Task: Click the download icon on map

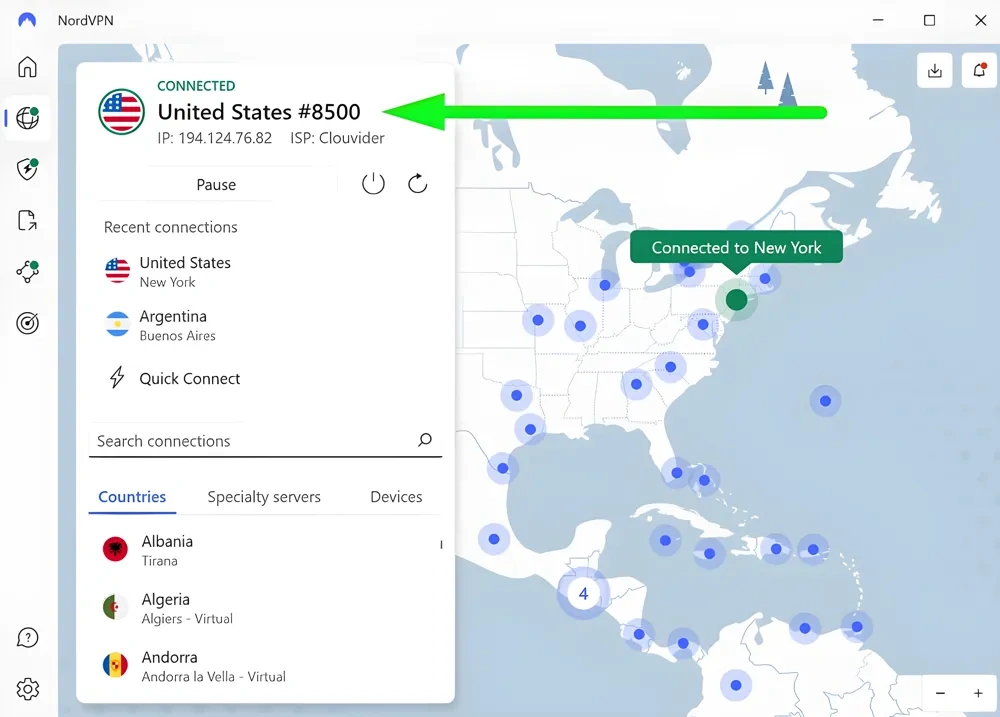Action: point(934,70)
